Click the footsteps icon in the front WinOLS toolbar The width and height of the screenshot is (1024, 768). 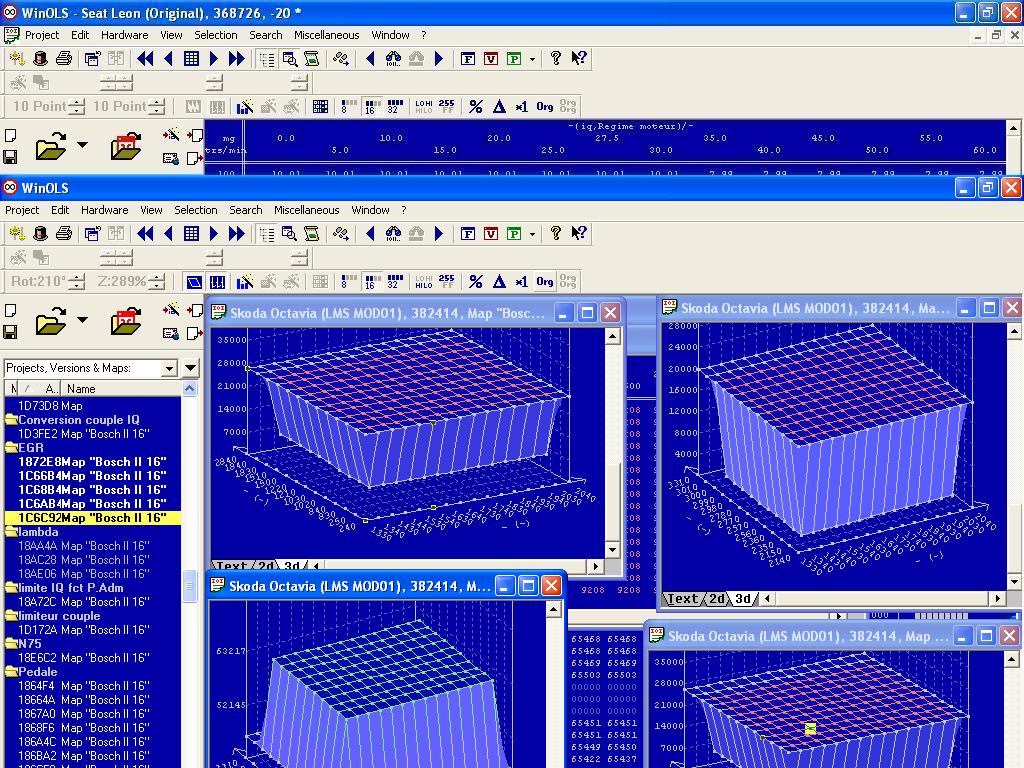[x=341, y=233]
